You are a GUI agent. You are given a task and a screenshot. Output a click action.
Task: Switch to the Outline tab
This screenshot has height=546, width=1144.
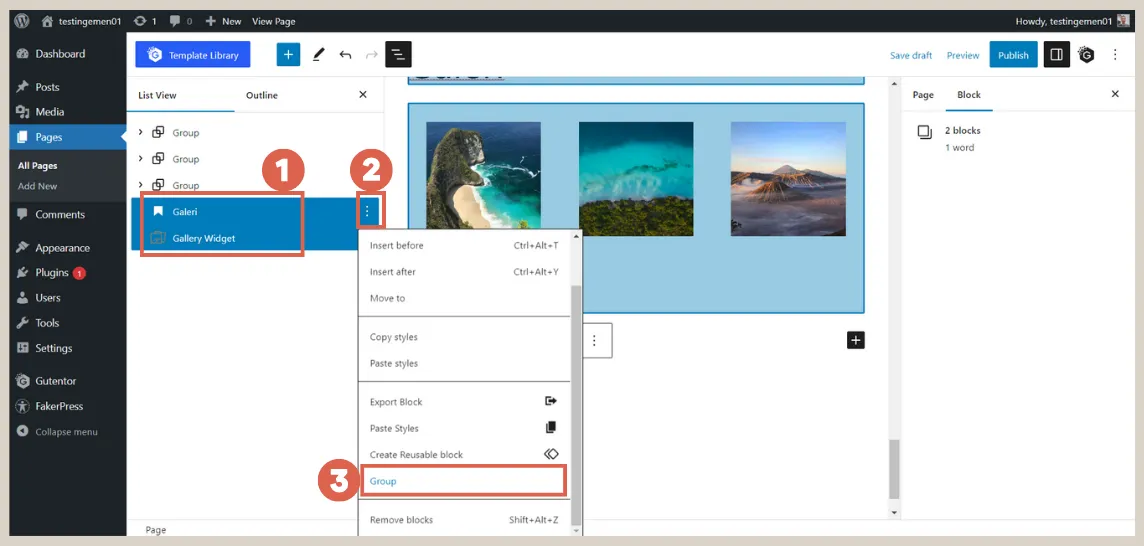[x=262, y=95]
